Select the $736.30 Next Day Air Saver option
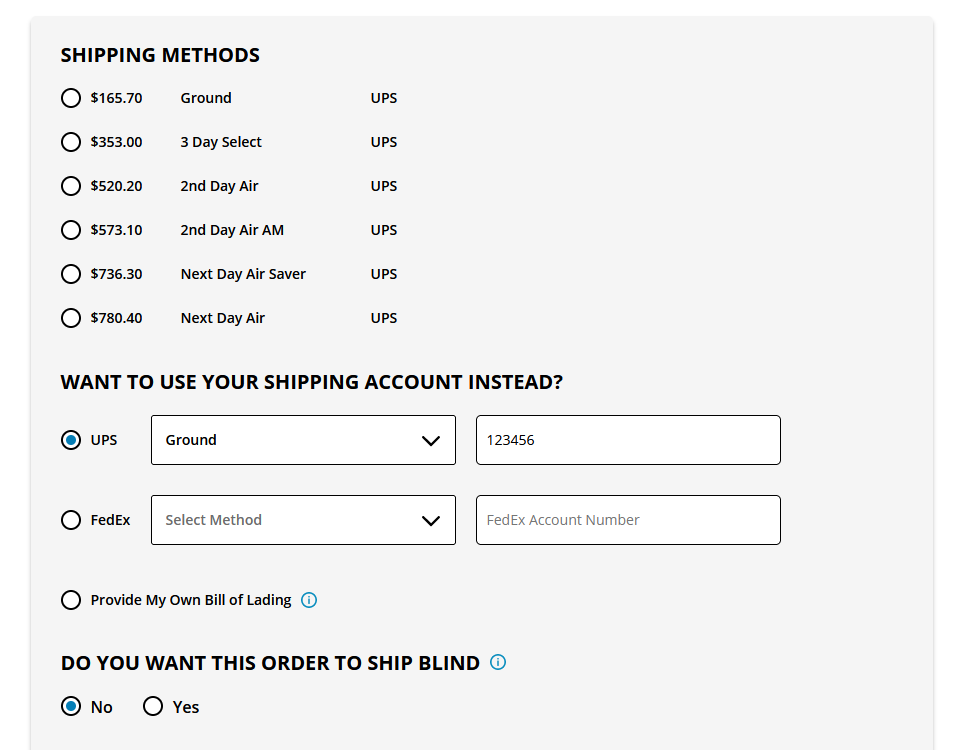The width and height of the screenshot is (964, 750). coord(71,274)
